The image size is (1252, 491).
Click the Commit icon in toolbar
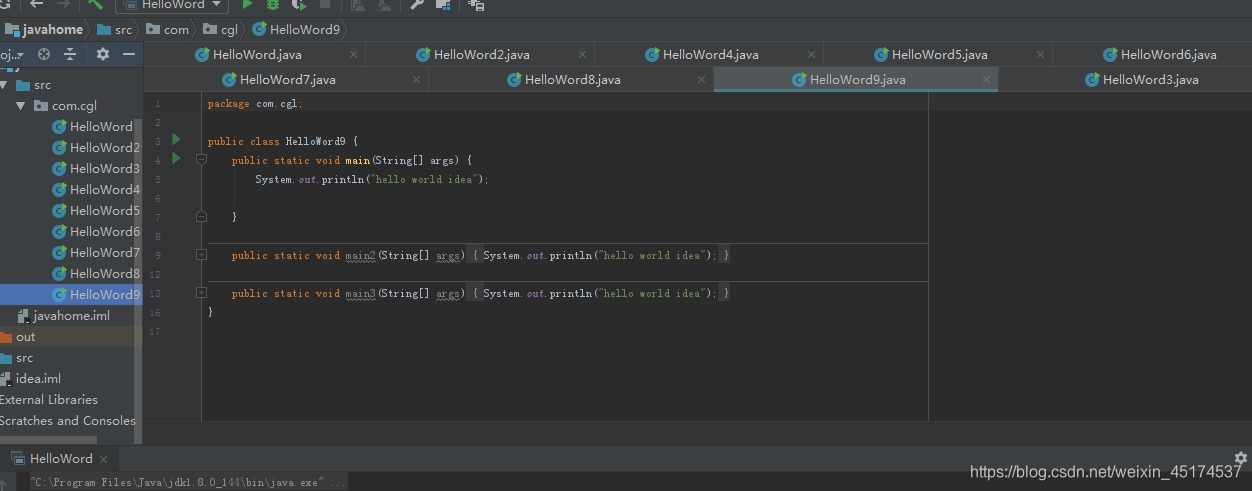tap(384, 5)
